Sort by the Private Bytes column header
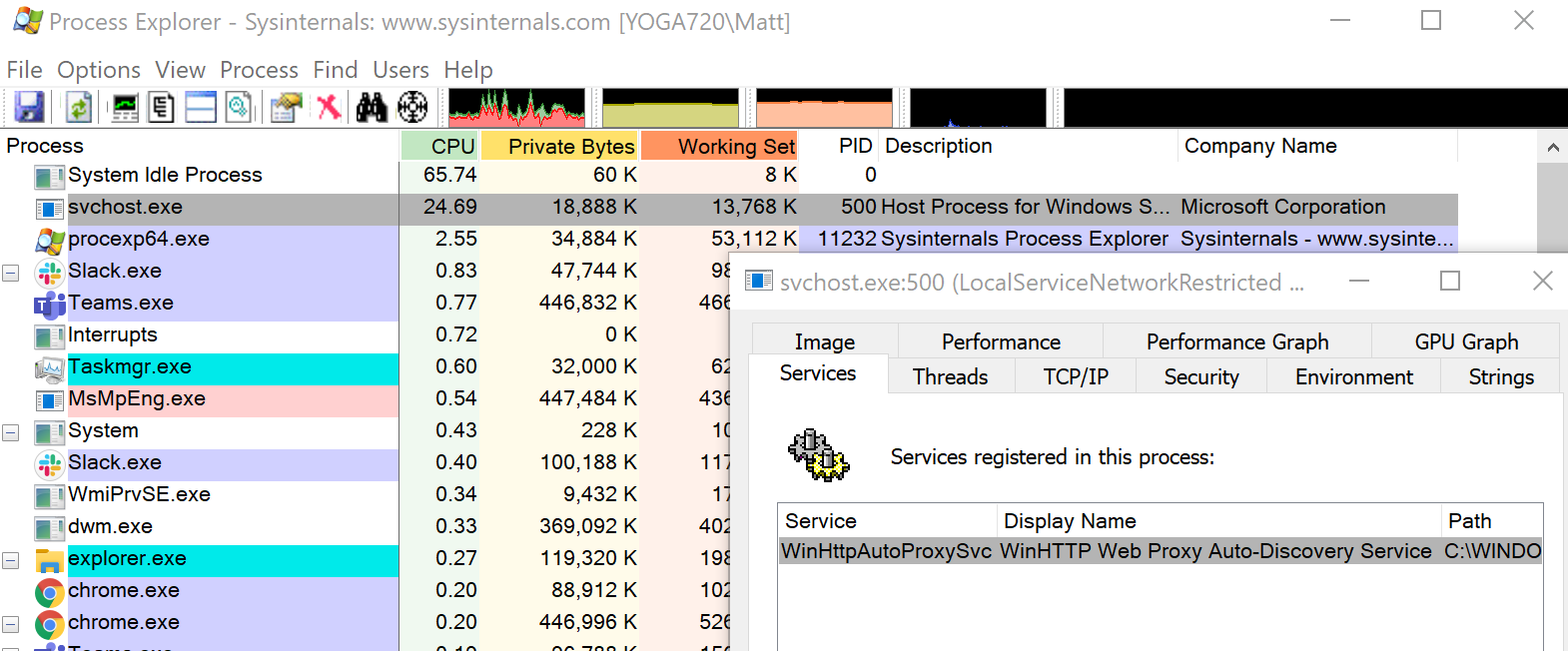Viewport: 1568px width, 651px height. 559,146
